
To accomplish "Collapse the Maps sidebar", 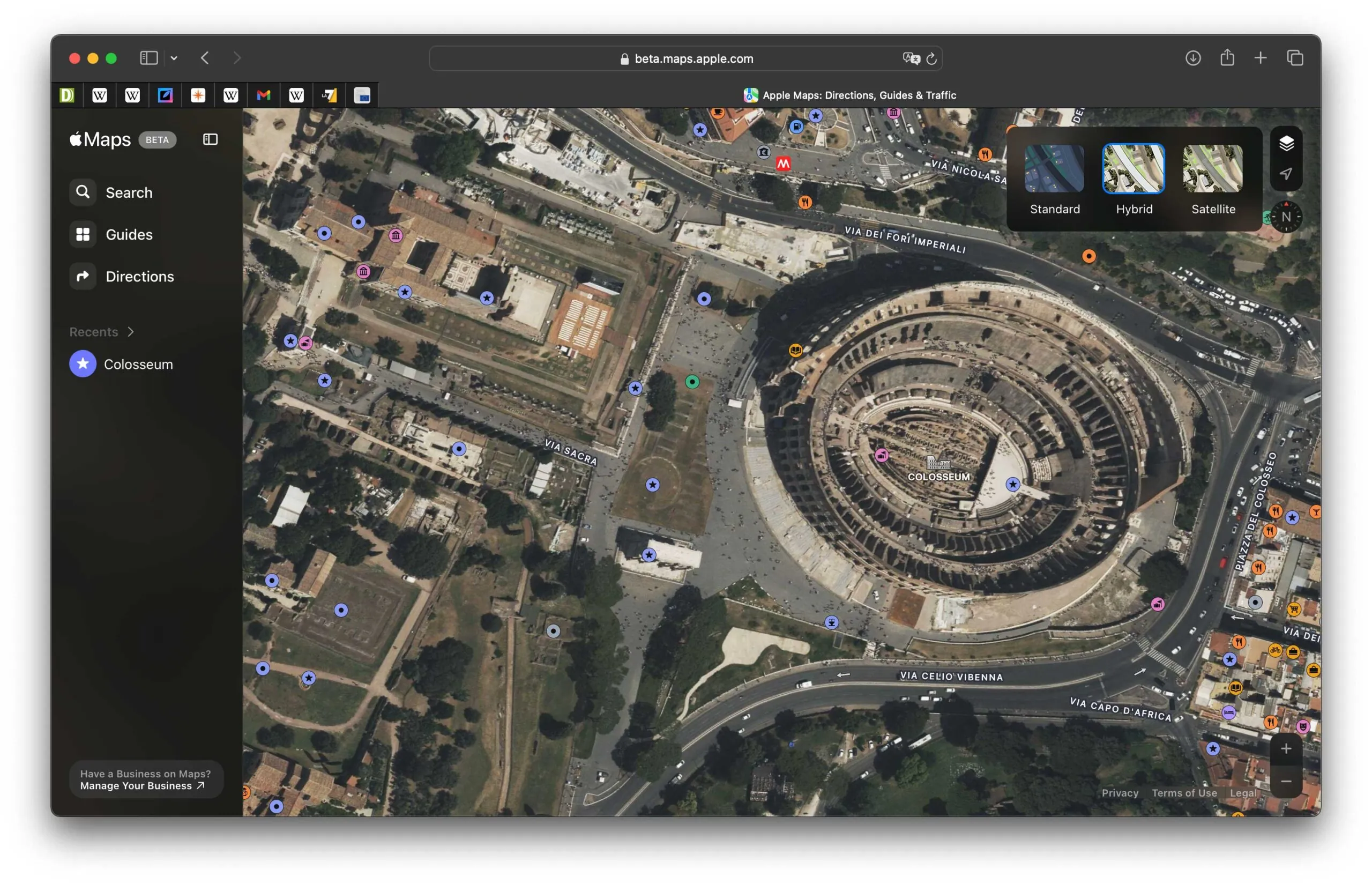I will coord(210,139).
